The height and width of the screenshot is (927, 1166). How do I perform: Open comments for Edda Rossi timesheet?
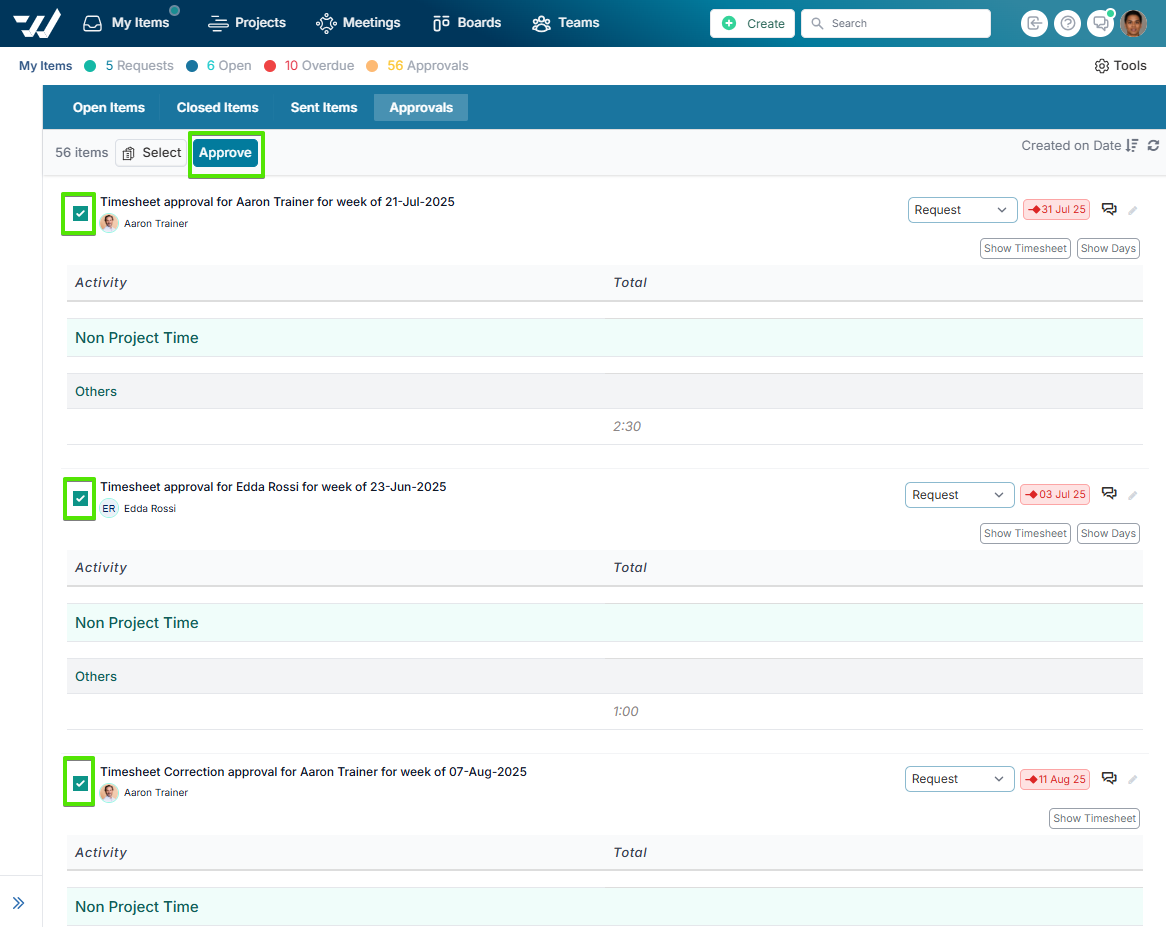(1109, 494)
